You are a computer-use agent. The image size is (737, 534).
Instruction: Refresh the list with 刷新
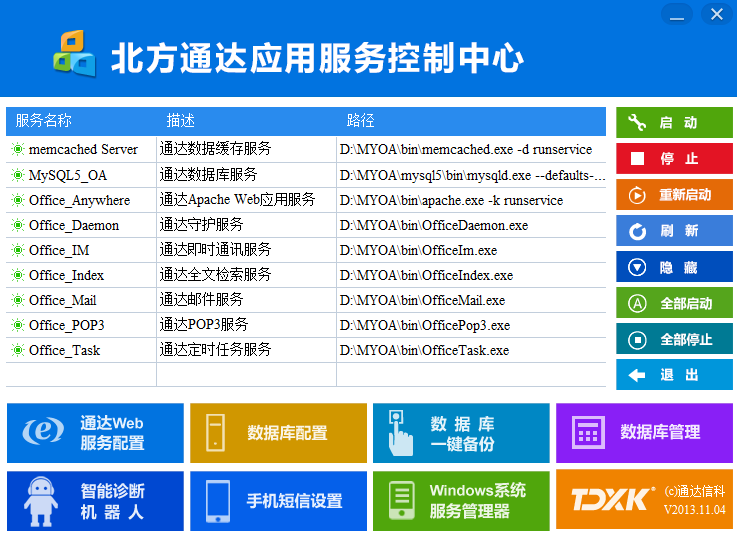pos(674,231)
